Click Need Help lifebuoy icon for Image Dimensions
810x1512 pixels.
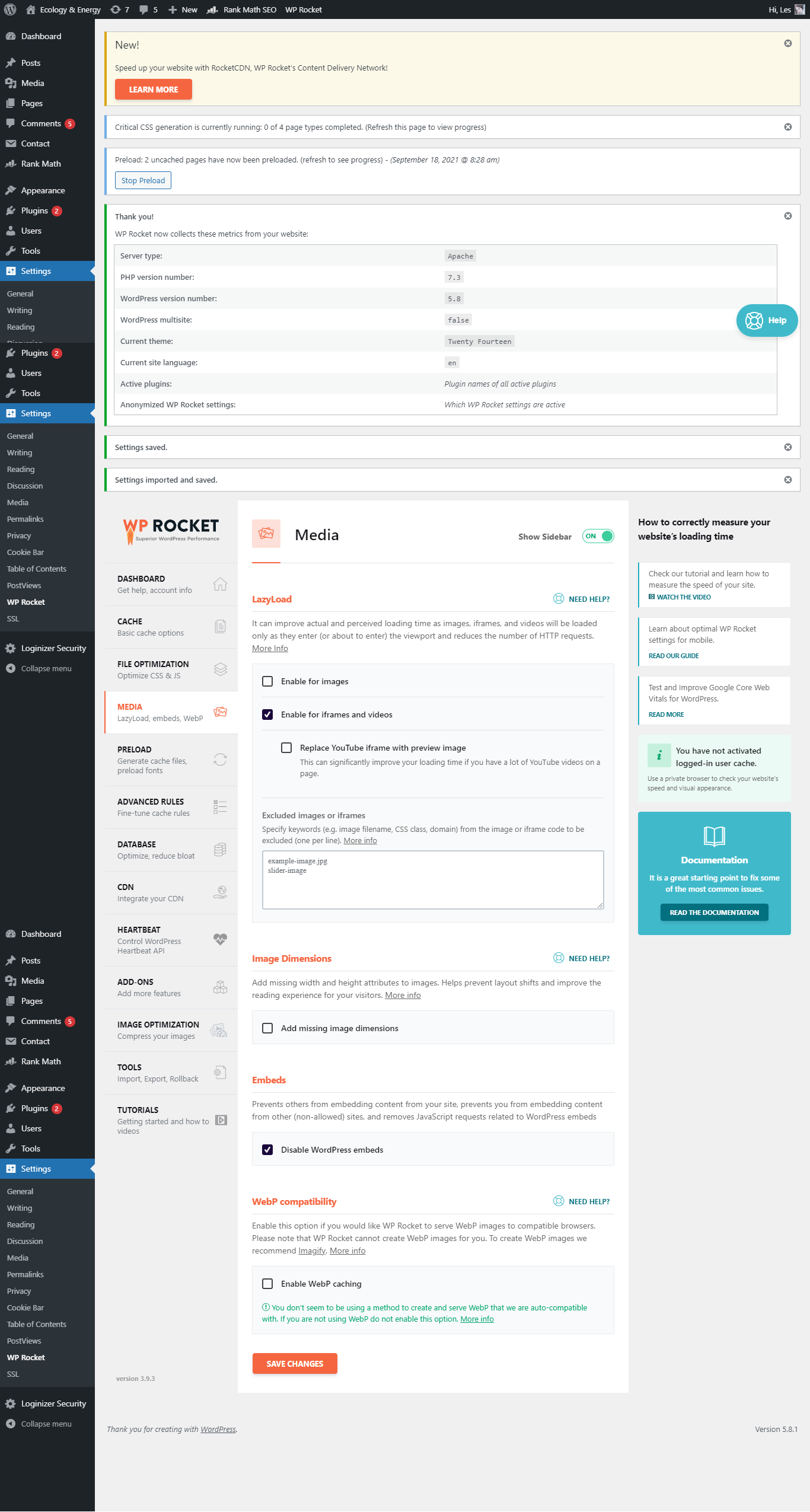(x=559, y=958)
